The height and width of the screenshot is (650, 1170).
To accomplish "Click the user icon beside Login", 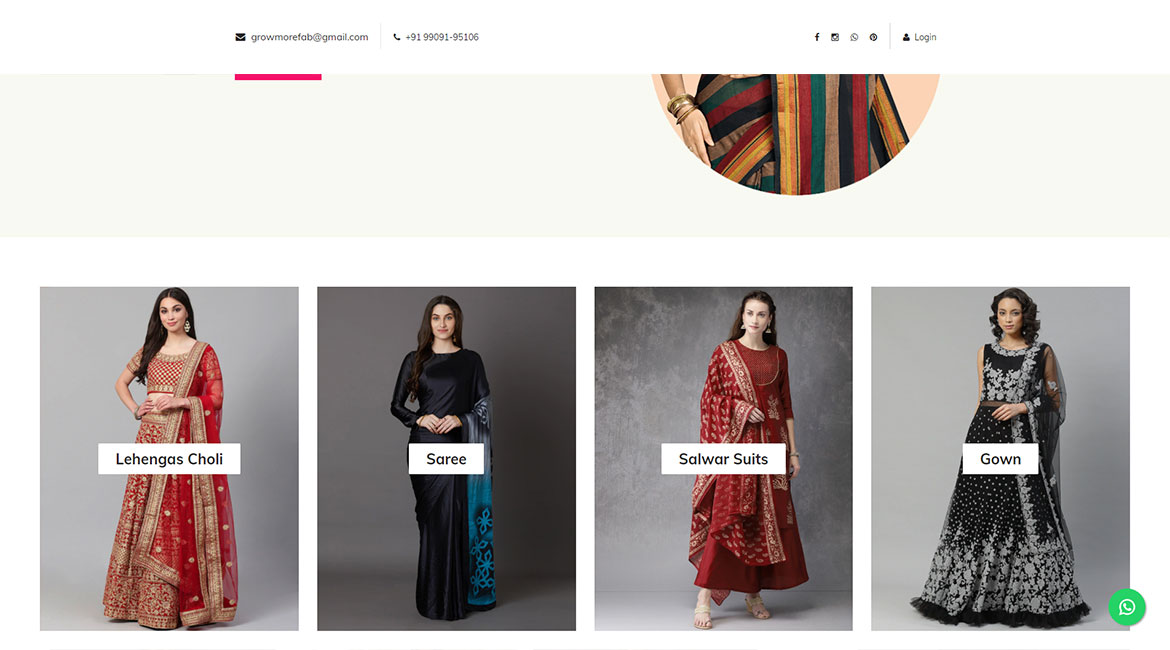I will [906, 37].
